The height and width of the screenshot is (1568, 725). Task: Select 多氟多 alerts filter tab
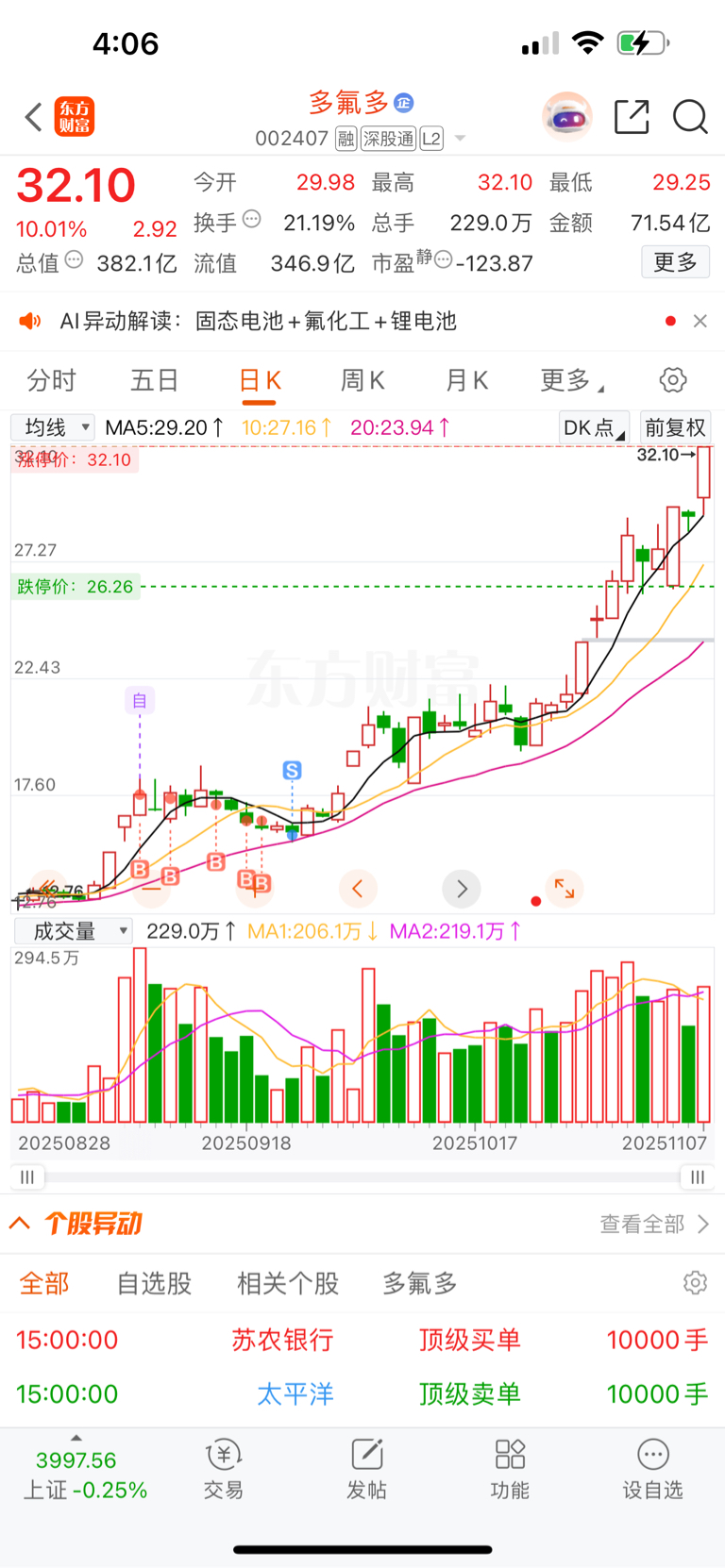(x=419, y=1283)
